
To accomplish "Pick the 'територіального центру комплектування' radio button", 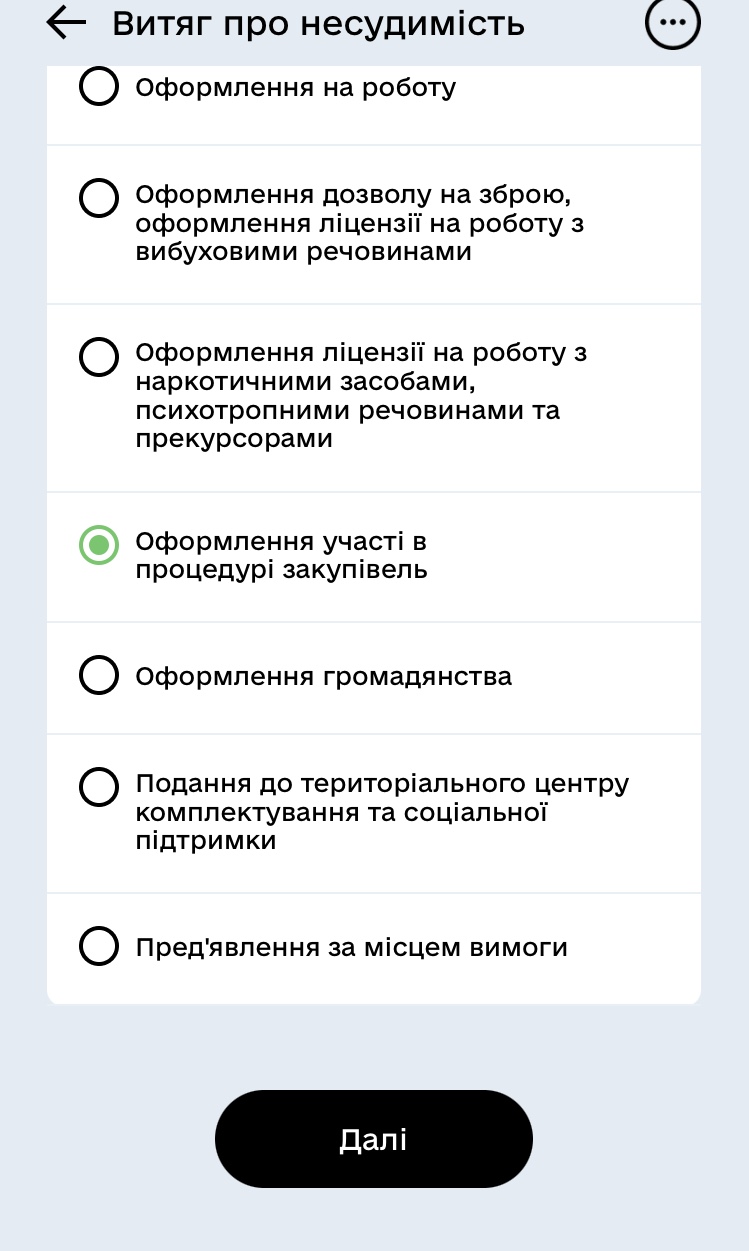I will click(98, 787).
